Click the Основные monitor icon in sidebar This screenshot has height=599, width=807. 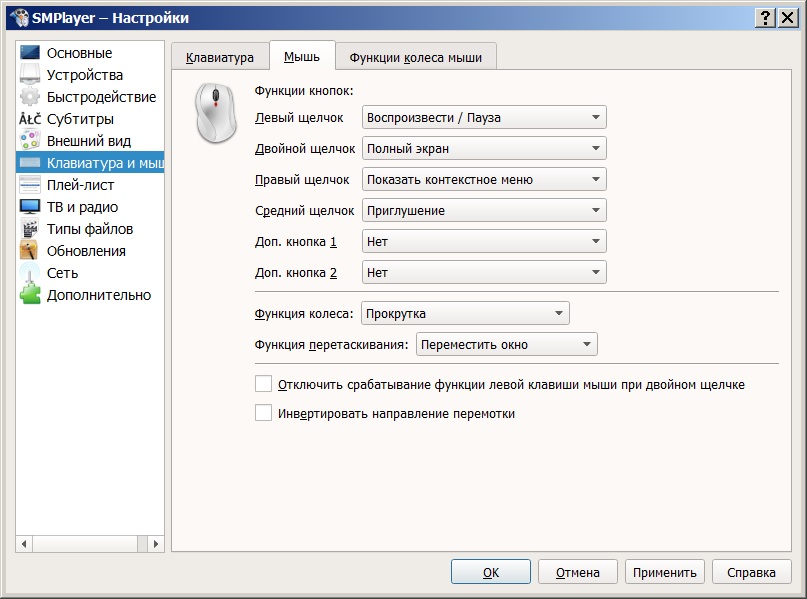point(30,53)
